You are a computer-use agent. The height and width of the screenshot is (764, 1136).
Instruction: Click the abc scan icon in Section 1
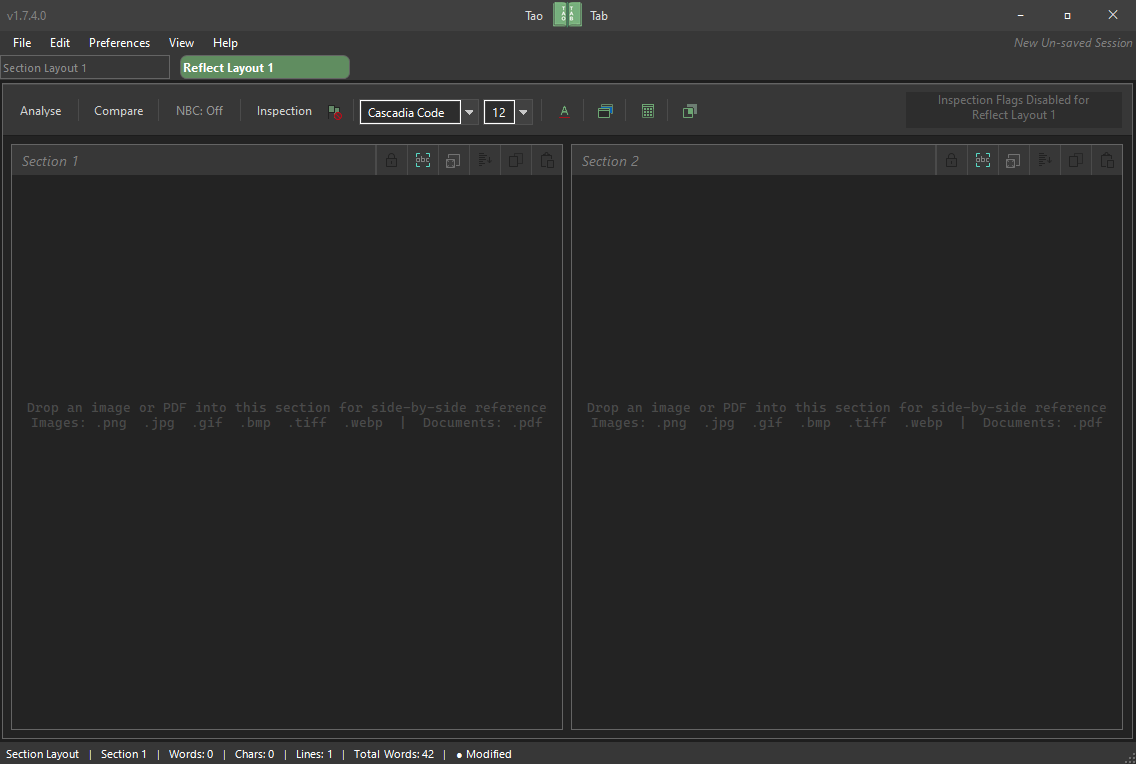click(422, 161)
